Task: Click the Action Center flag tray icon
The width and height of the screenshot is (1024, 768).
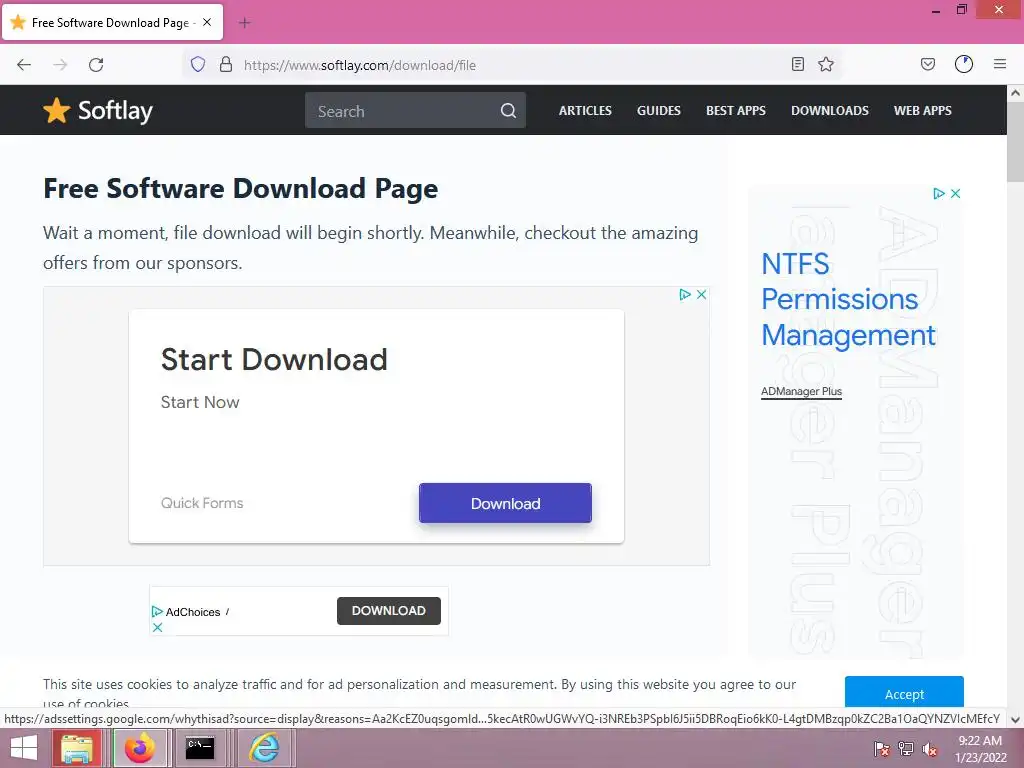Action: tap(882, 748)
